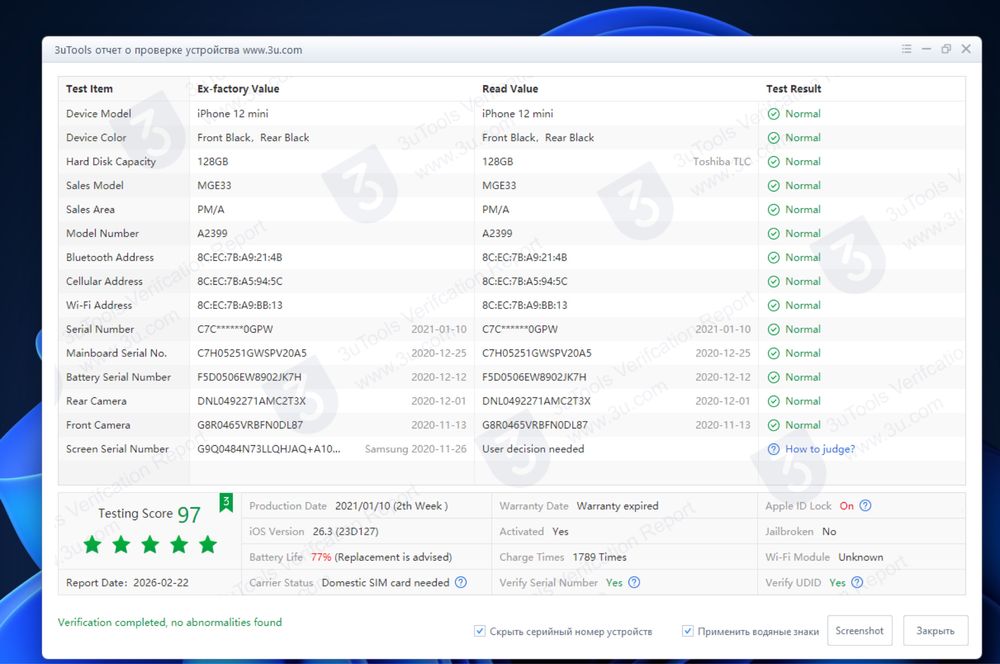Click the Device Model Normal check icon
This screenshot has height=664, width=1000.
click(774, 114)
